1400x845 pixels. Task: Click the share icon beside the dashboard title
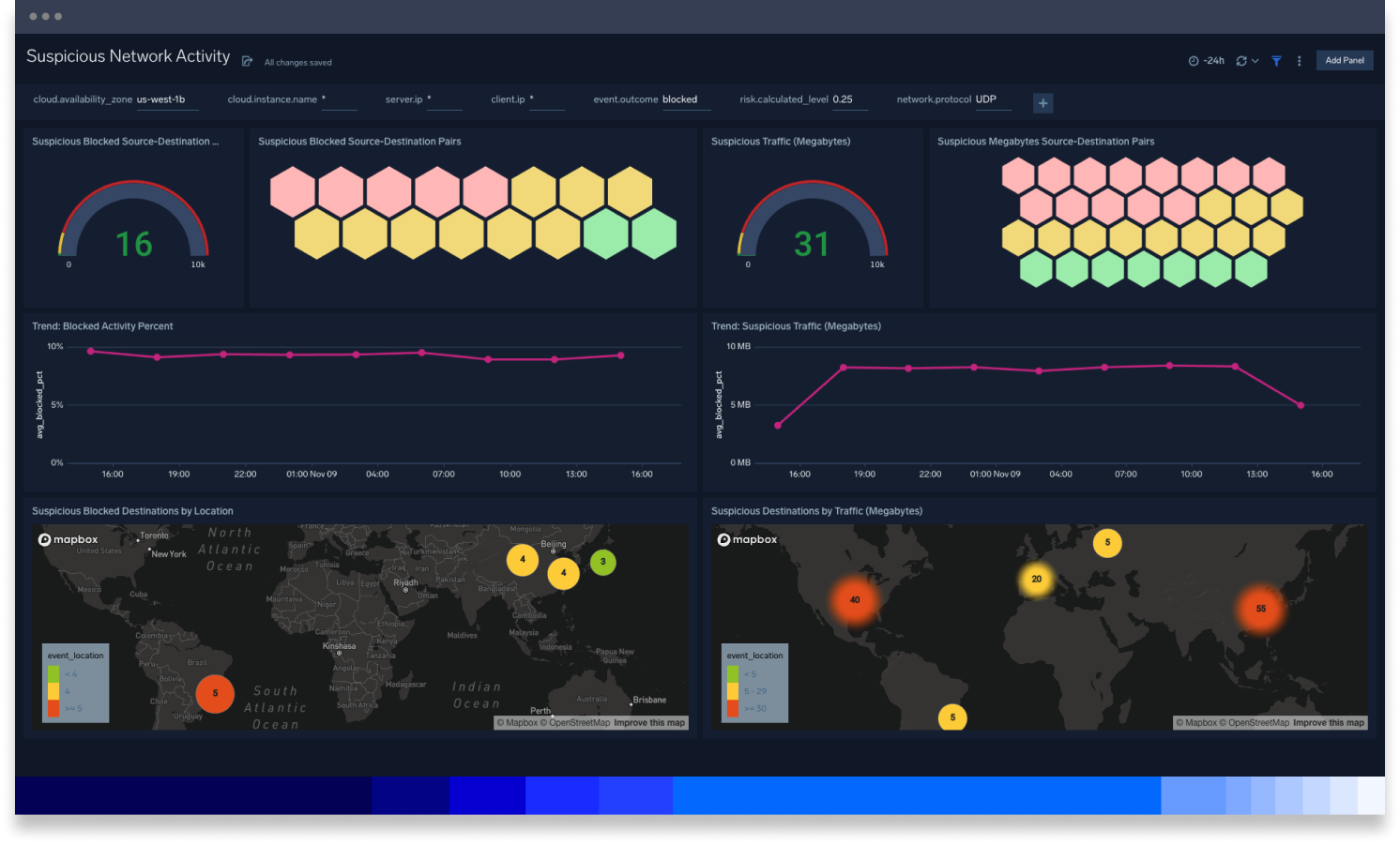pos(247,60)
